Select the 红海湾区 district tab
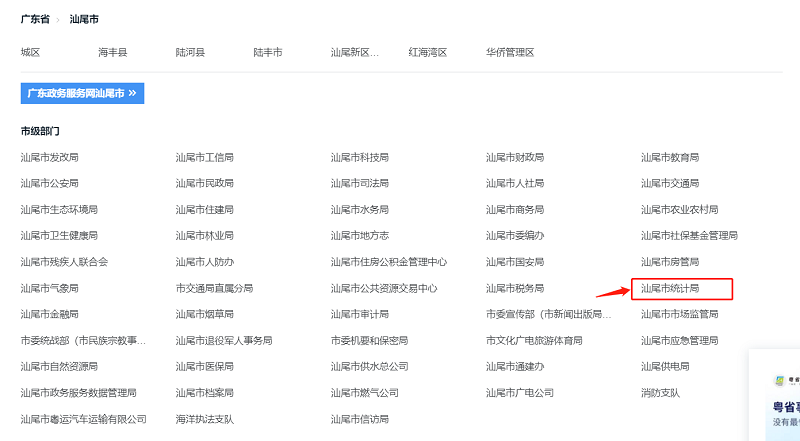Screen dimensions: 800x441 tap(428, 52)
